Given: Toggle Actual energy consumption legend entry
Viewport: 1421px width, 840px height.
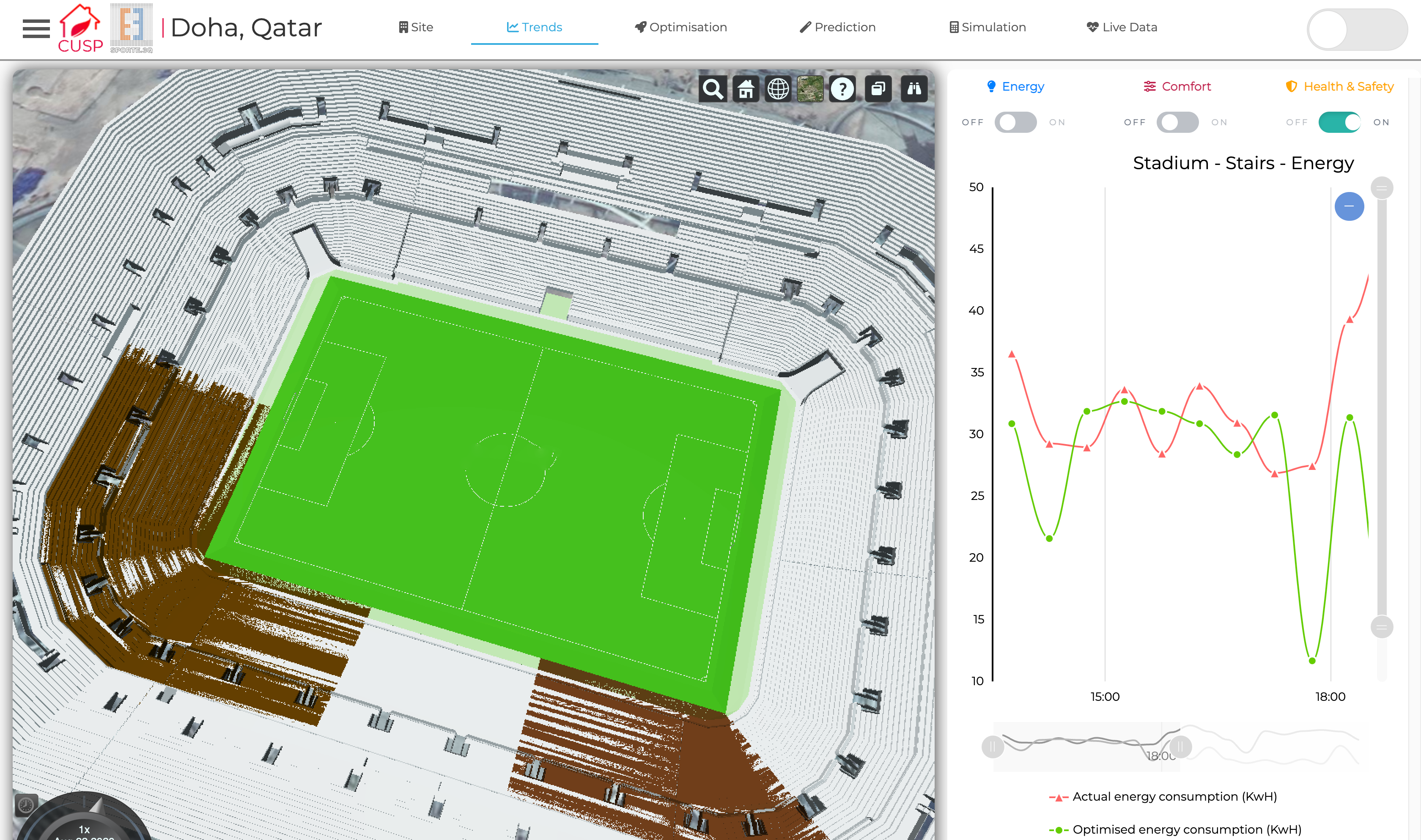Looking at the screenshot, I should click(1163, 796).
